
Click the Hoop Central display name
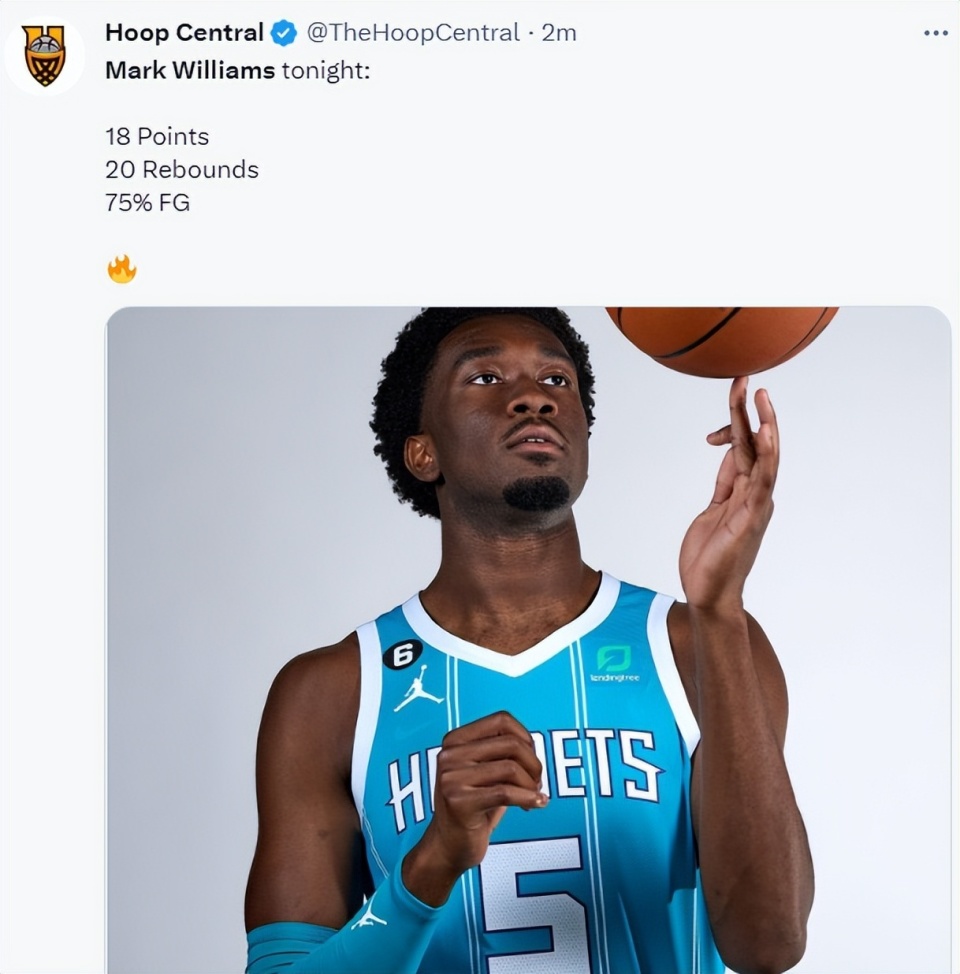(185, 33)
